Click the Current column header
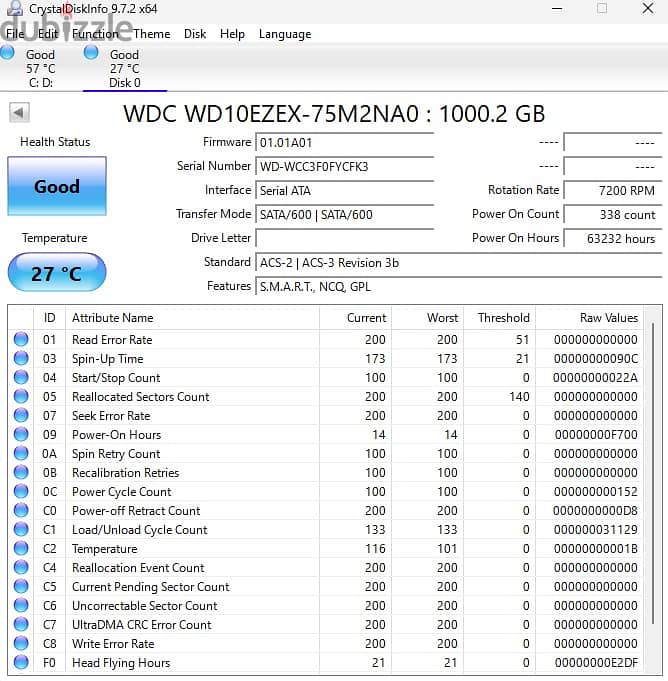 355,317
